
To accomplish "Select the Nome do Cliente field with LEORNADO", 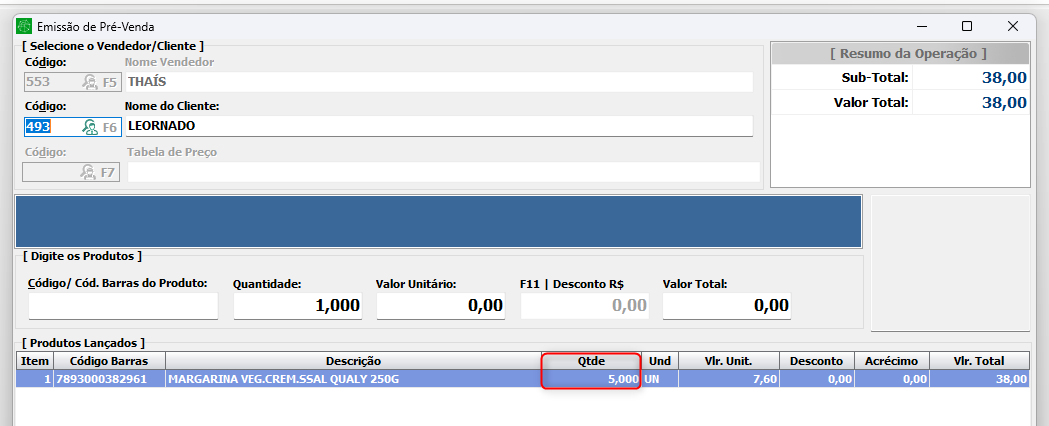I will tap(438, 127).
